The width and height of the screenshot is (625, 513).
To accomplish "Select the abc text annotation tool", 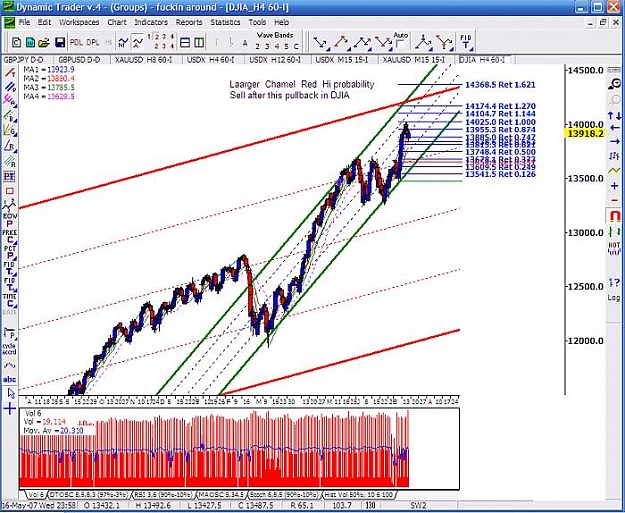I will coord(10,379).
